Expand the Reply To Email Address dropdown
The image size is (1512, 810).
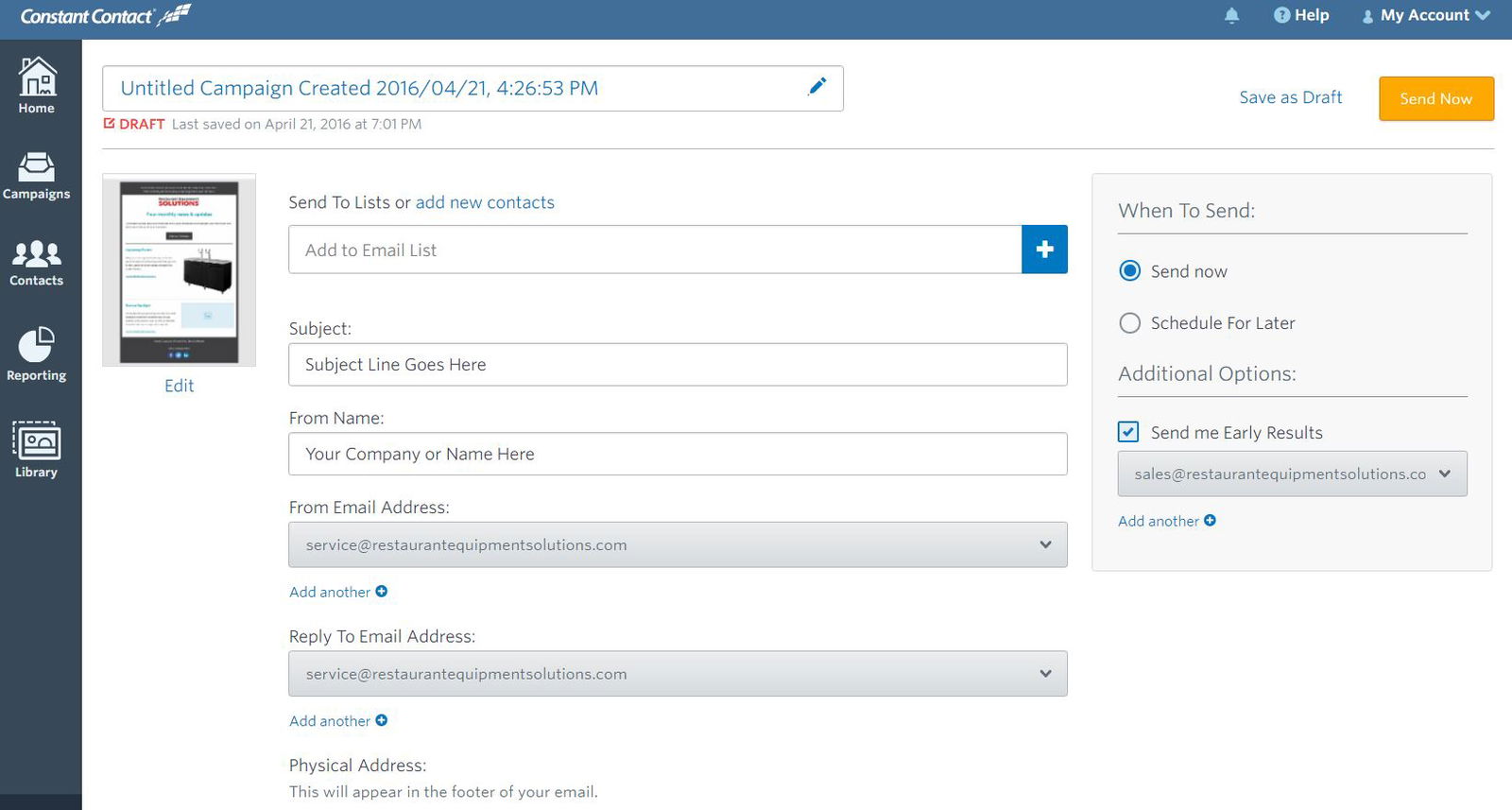(x=678, y=674)
